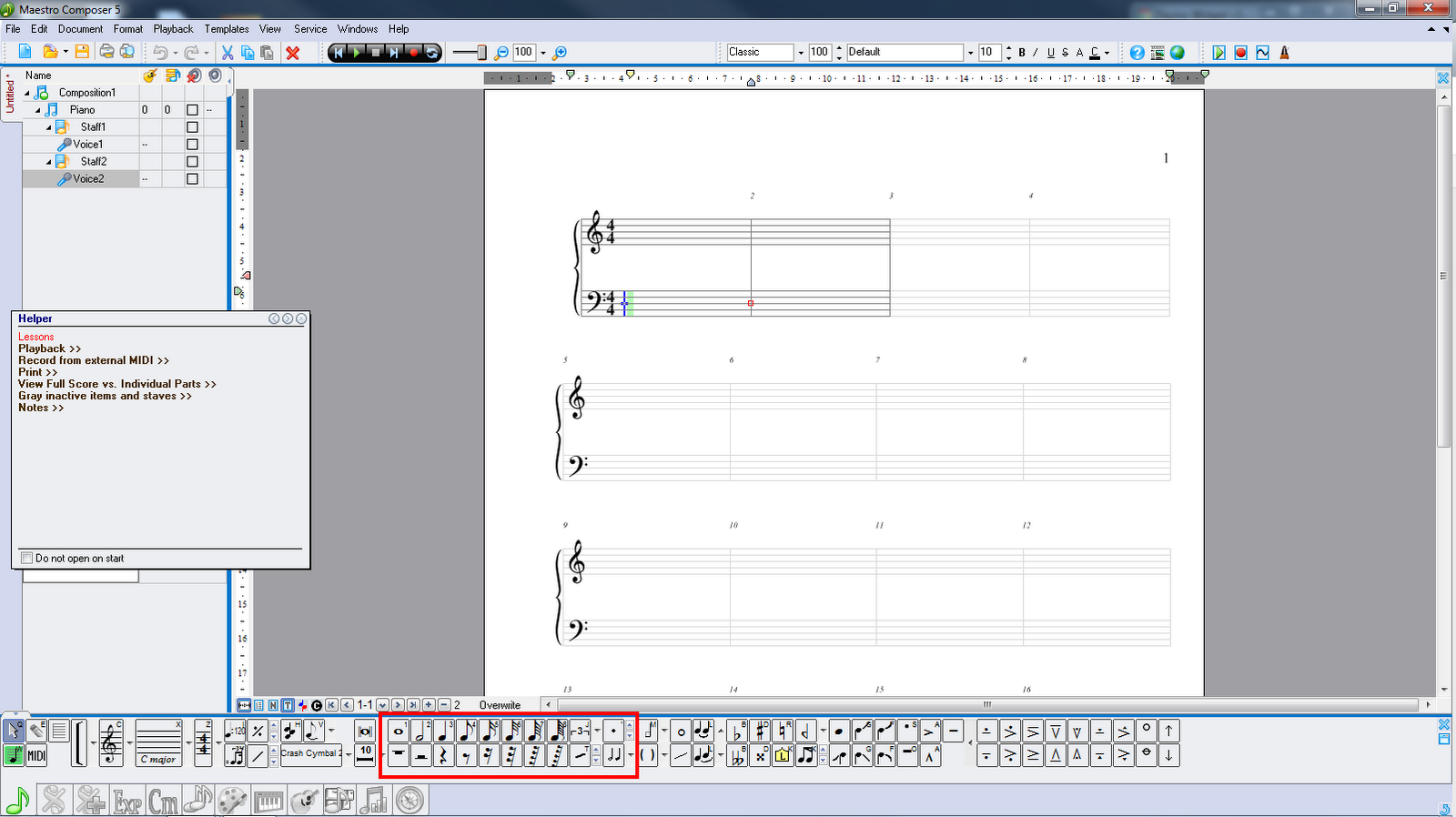Click the zoom slider handle
The image size is (1456, 817).
[482, 53]
